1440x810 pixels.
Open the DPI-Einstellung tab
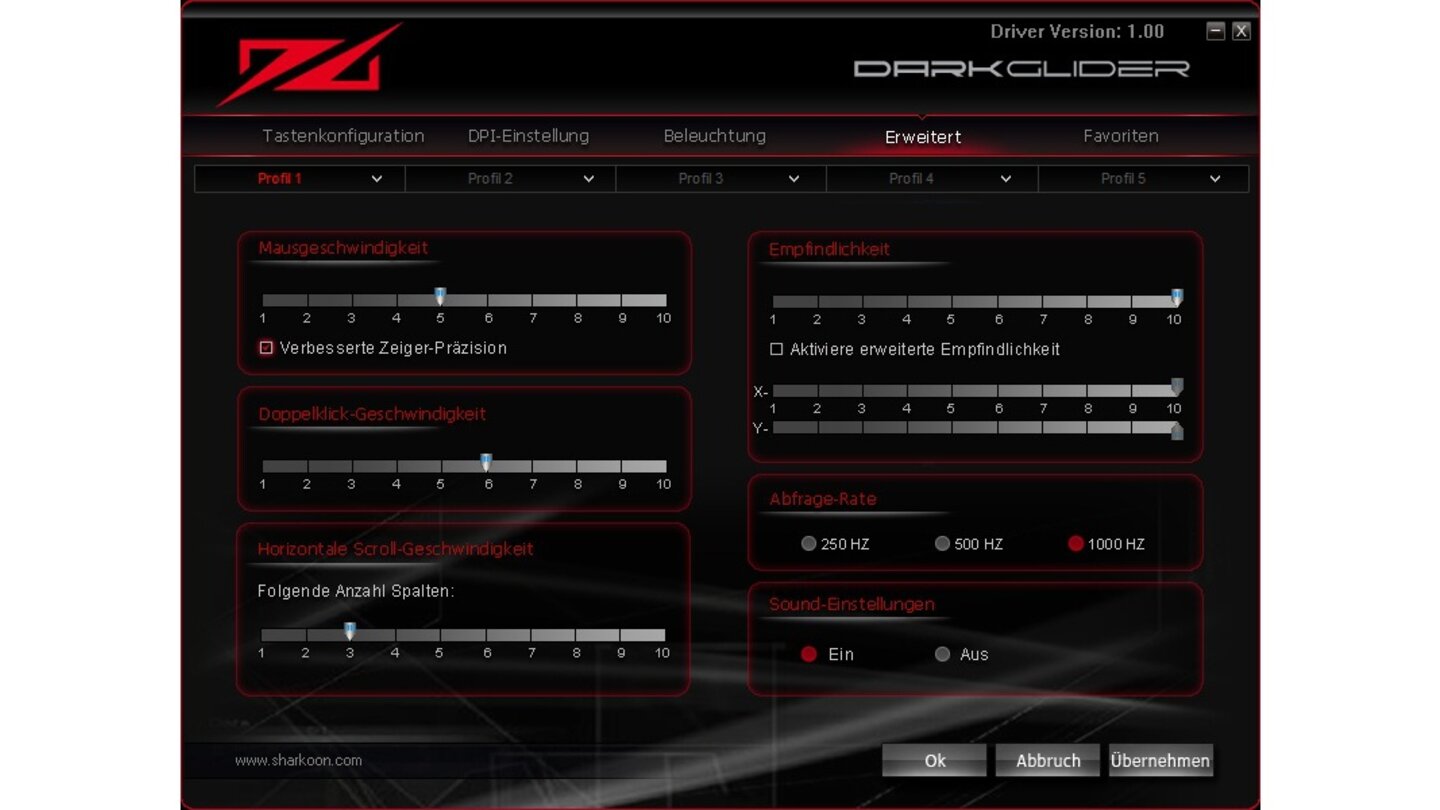tap(528, 136)
